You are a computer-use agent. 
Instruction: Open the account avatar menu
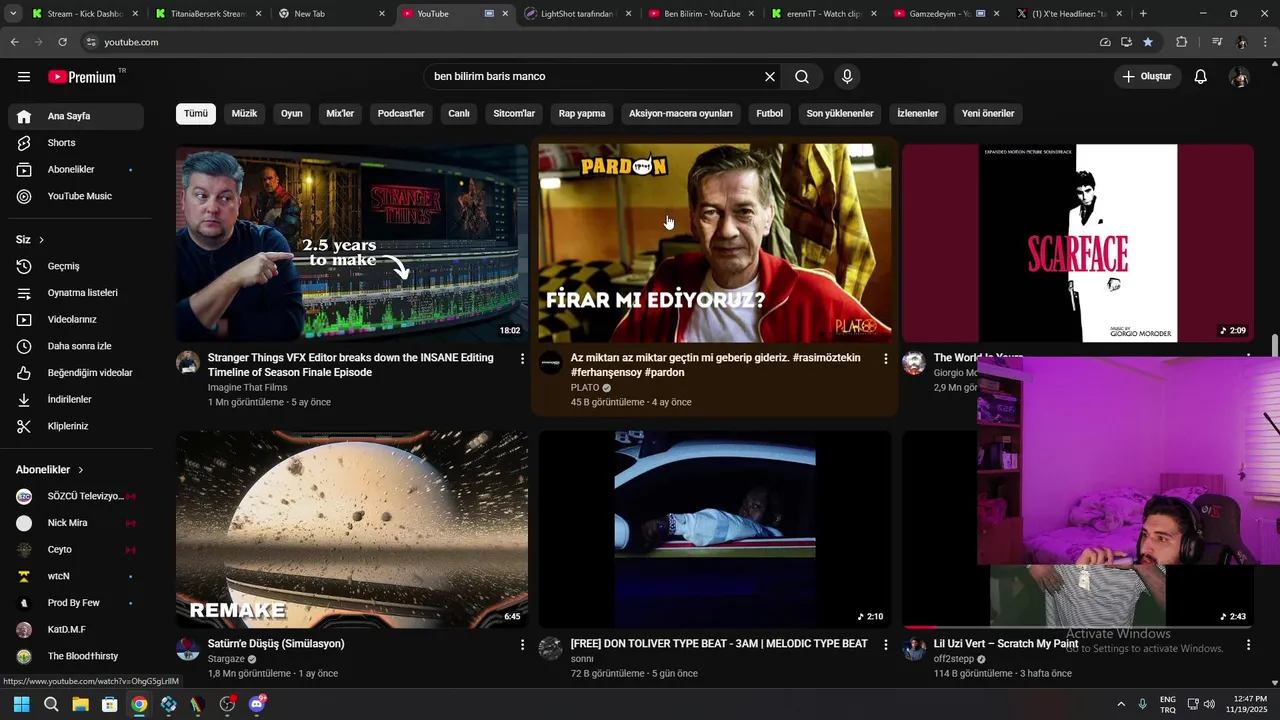pyautogui.click(x=1239, y=77)
